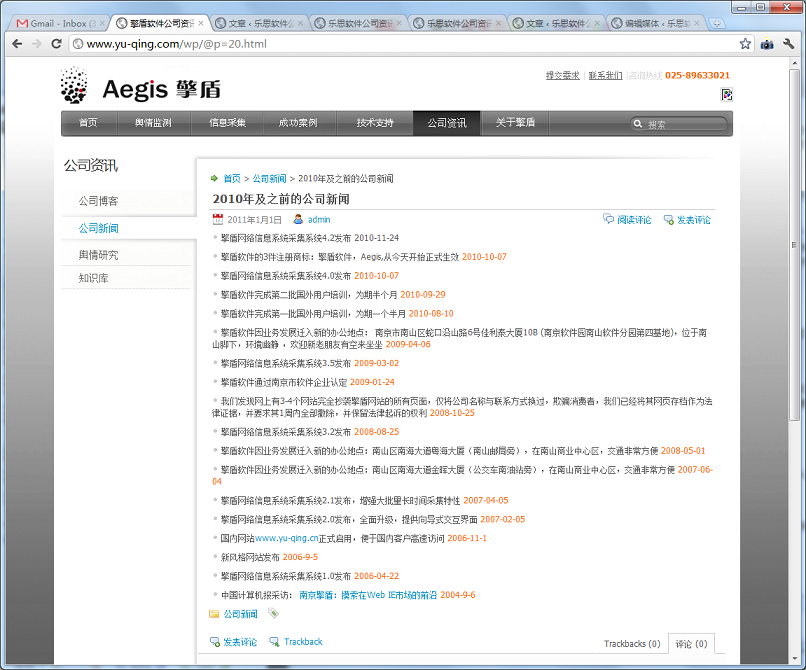Click the Trackback link below the article
Viewport: 806px width, 670px height.
302,642
